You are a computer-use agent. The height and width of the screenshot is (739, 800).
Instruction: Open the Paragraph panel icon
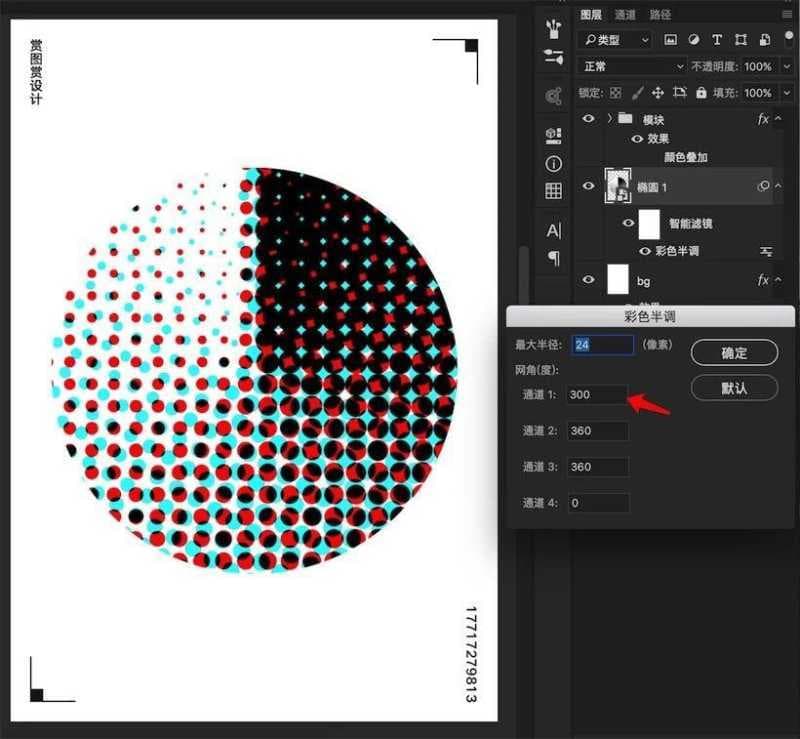553,258
